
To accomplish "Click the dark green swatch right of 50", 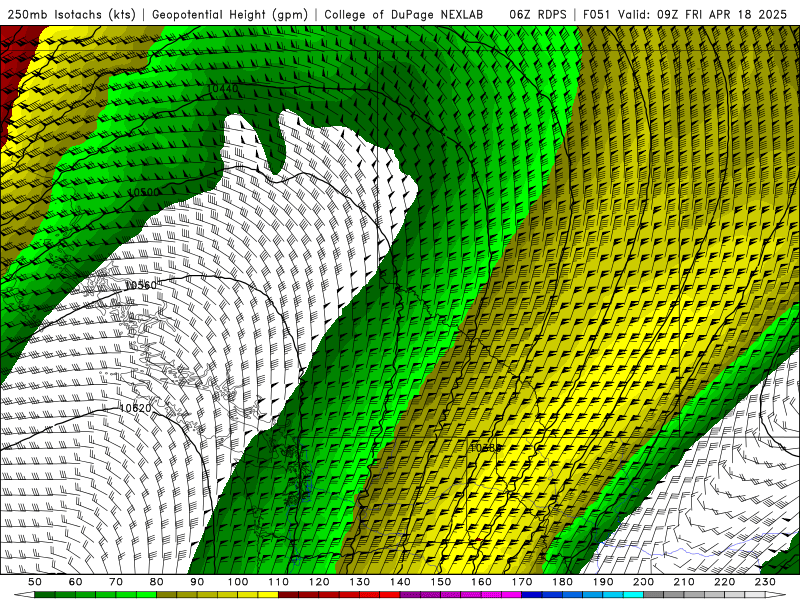I will [x=45, y=595].
